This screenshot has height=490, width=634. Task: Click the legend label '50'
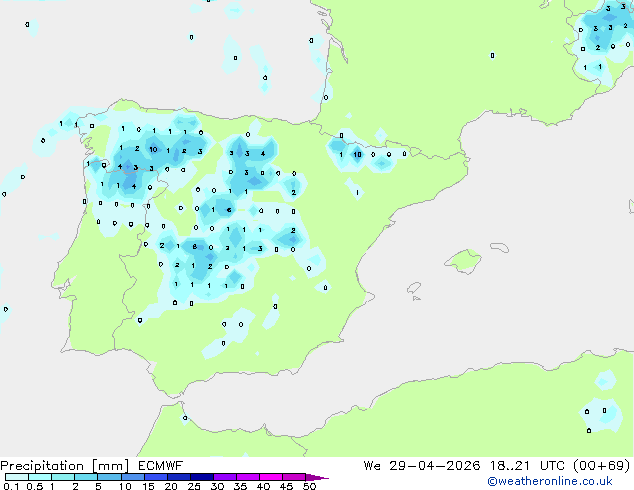click(x=309, y=486)
